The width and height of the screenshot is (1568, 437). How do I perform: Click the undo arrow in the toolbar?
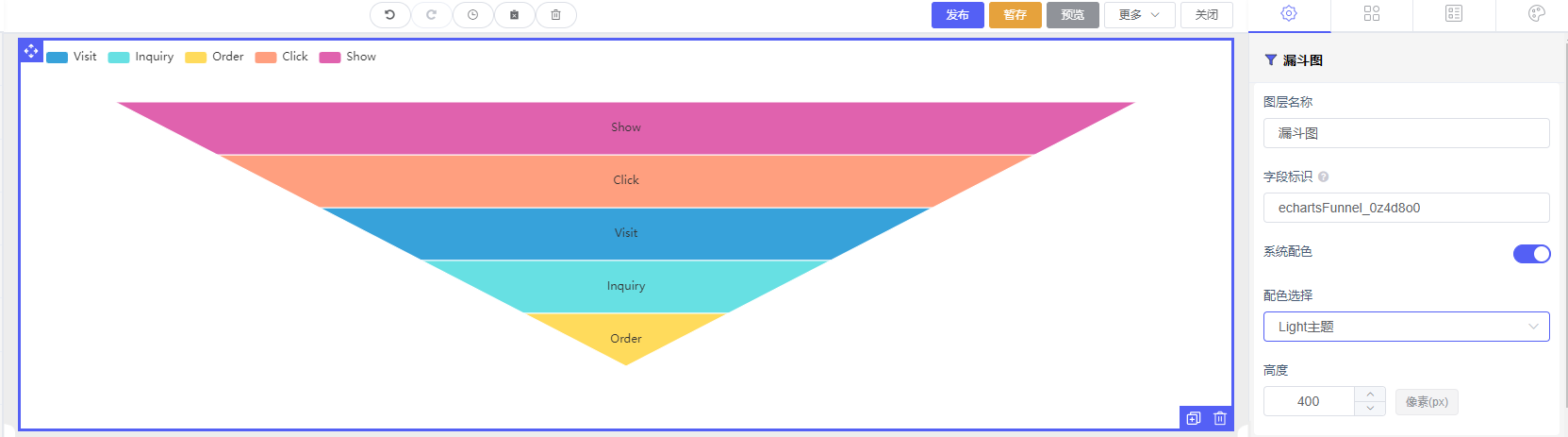[x=389, y=15]
